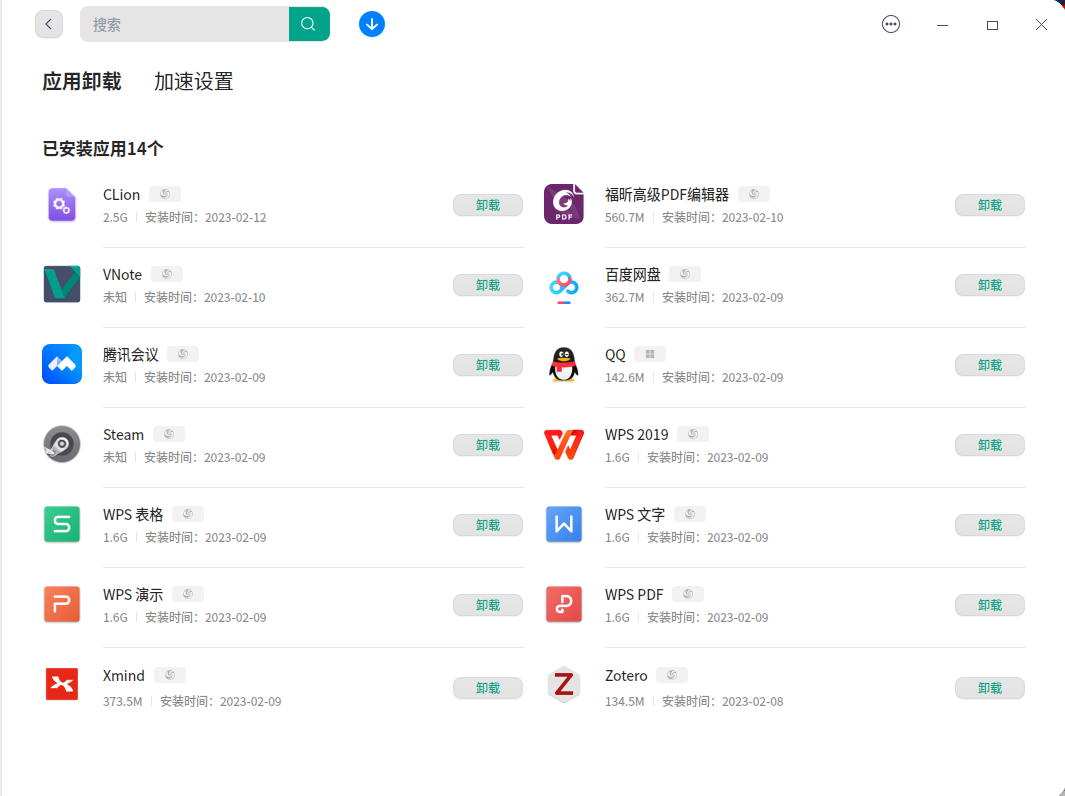Click the Tencent Meeting (腾讯会议) icon
The image size is (1065, 796).
[62, 364]
